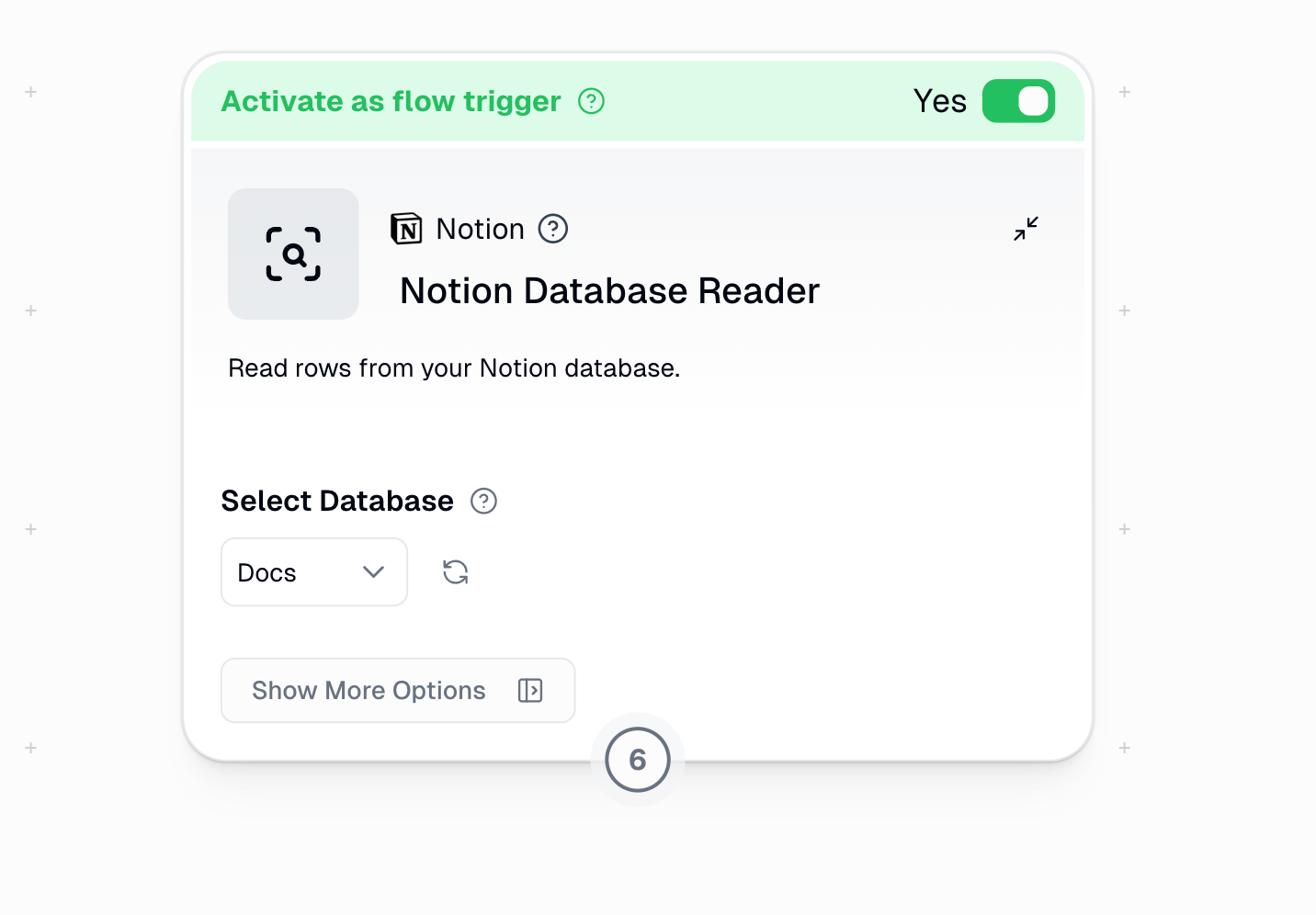Click the Activate as flow trigger label
The image size is (1316, 915).
point(391,101)
